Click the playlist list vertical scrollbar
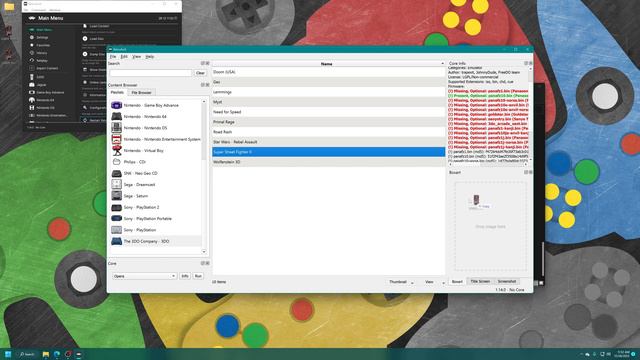The height and width of the screenshot is (360, 640). [204, 176]
